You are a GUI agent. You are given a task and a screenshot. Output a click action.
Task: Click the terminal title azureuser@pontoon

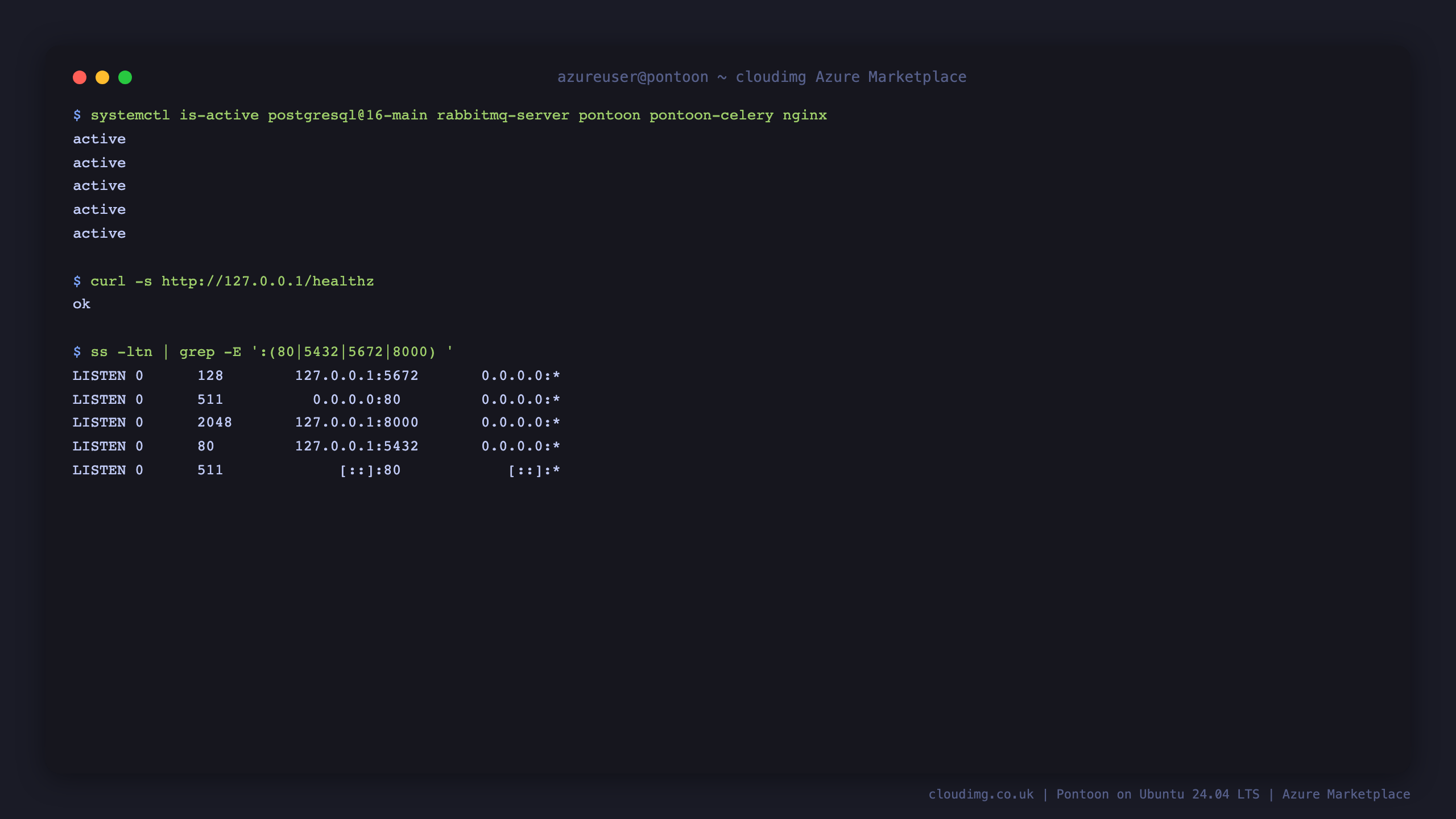pos(632,77)
